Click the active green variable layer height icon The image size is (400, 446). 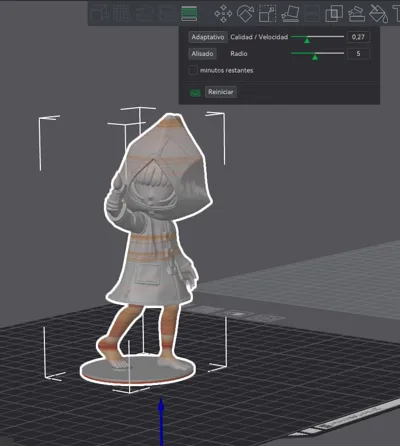(x=189, y=13)
